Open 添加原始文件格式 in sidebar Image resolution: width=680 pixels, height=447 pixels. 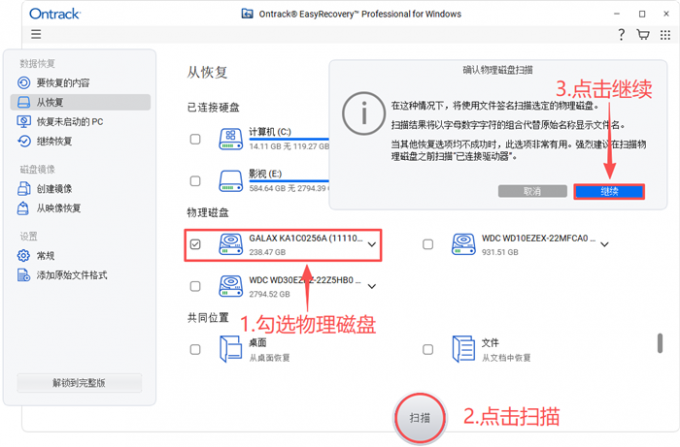pyautogui.click(x=81, y=275)
